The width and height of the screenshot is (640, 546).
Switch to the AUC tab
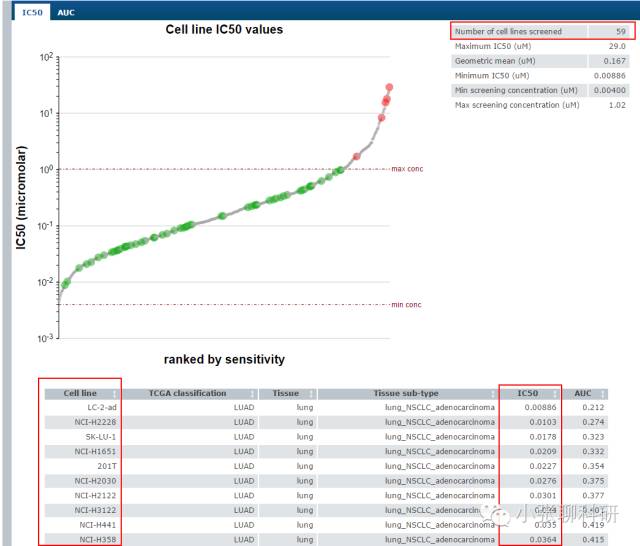point(66,13)
